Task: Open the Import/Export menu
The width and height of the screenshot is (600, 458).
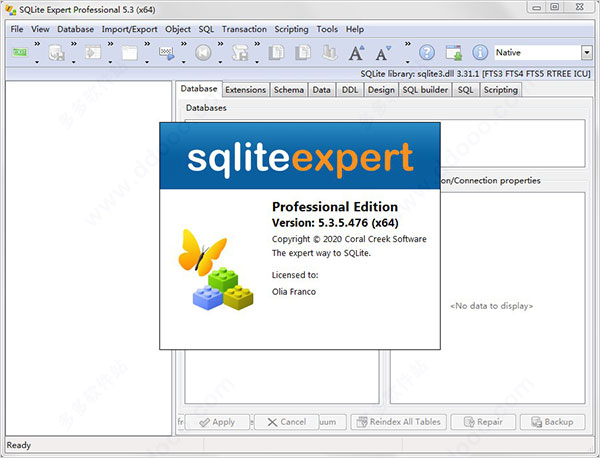Action: 129,29
